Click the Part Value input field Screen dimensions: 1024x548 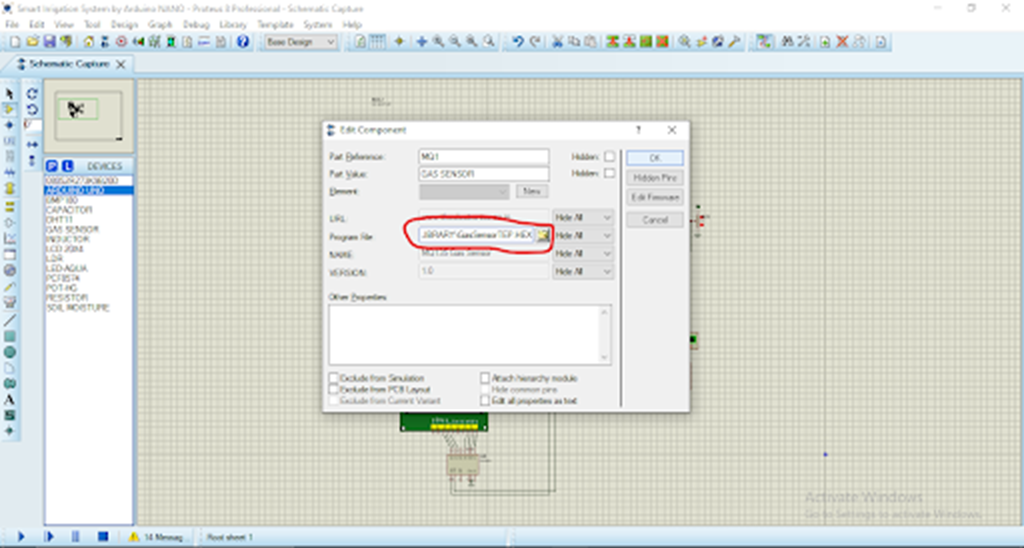(x=484, y=174)
